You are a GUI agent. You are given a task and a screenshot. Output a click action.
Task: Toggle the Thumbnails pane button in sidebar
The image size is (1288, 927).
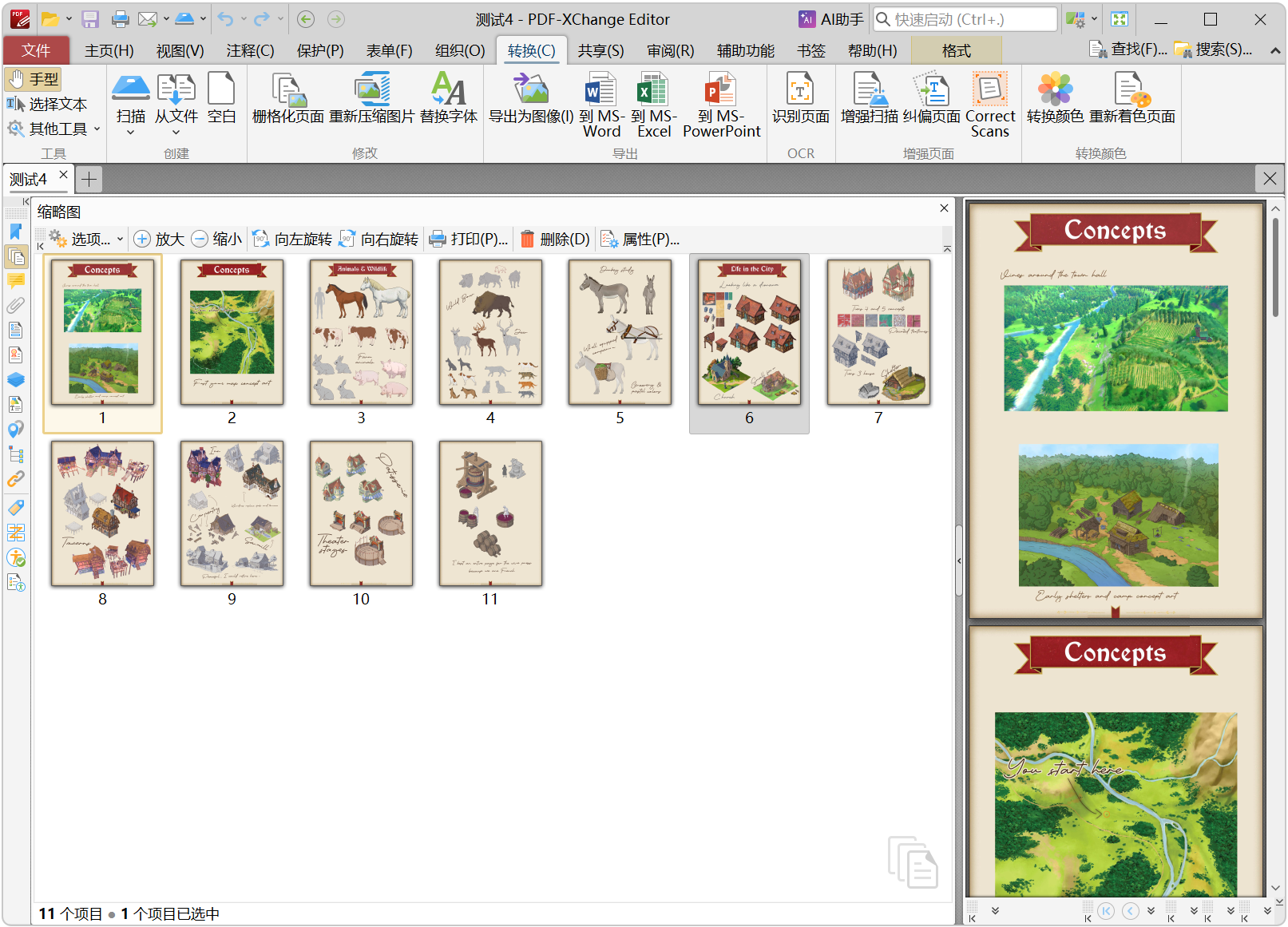tap(16, 256)
